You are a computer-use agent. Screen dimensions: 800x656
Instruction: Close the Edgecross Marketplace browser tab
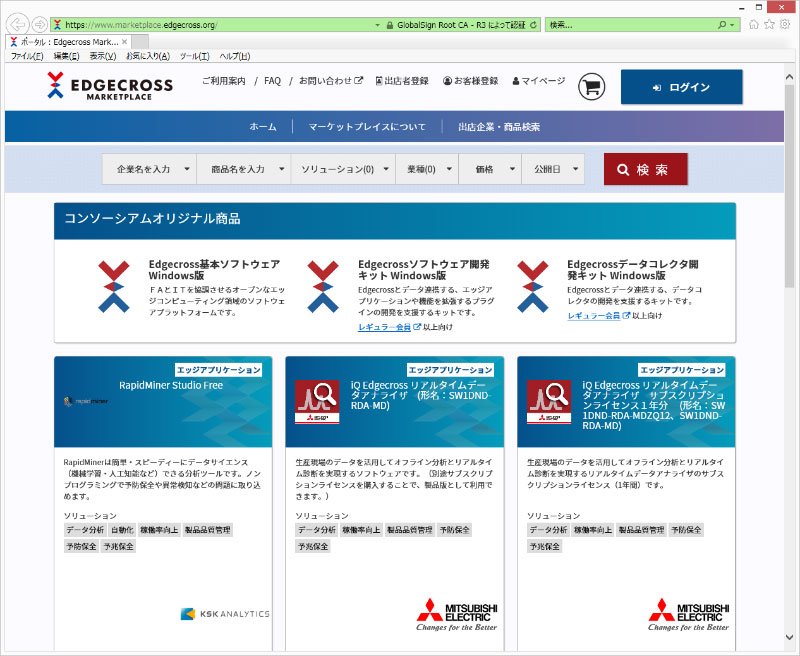coord(124,42)
